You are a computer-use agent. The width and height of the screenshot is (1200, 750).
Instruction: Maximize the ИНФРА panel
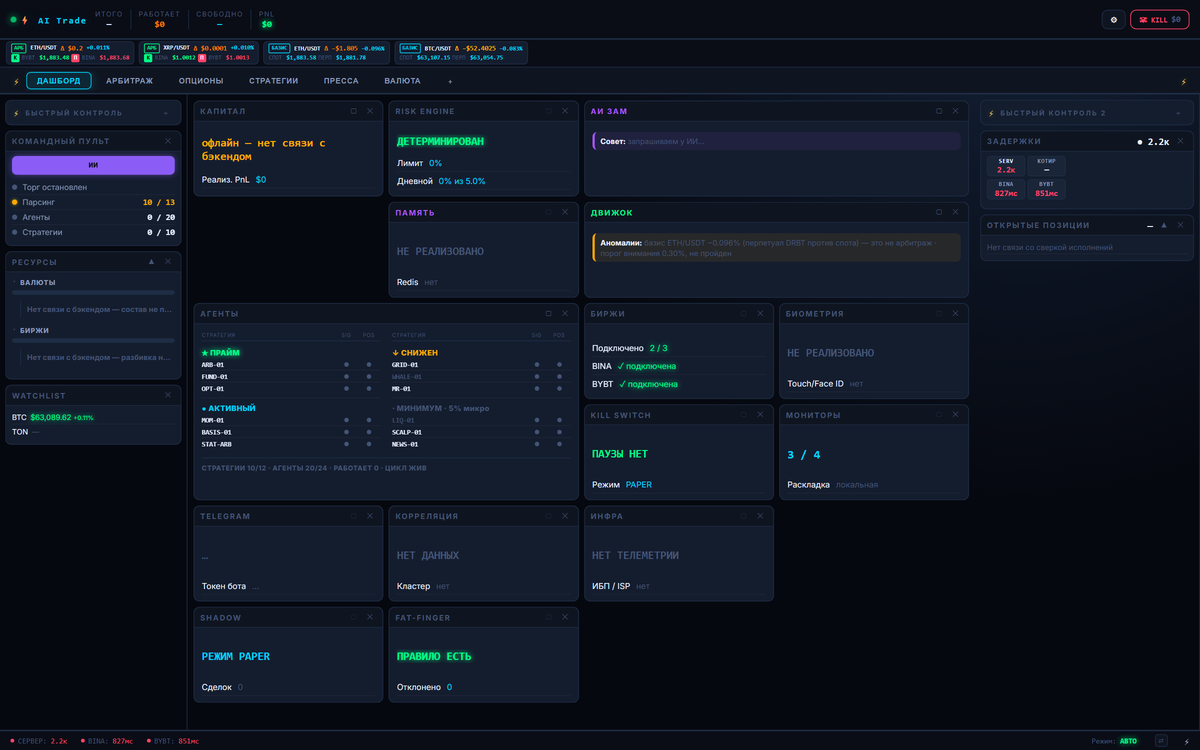743,516
